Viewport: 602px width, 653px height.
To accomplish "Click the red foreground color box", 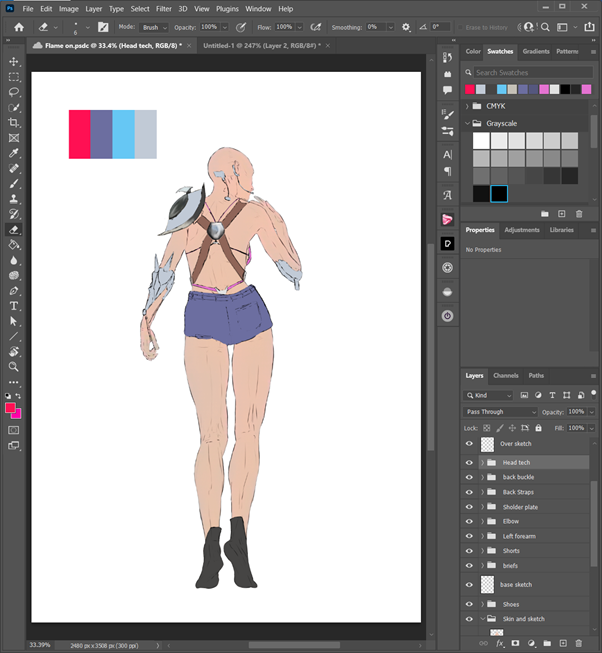I will pyautogui.click(x=10, y=408).
